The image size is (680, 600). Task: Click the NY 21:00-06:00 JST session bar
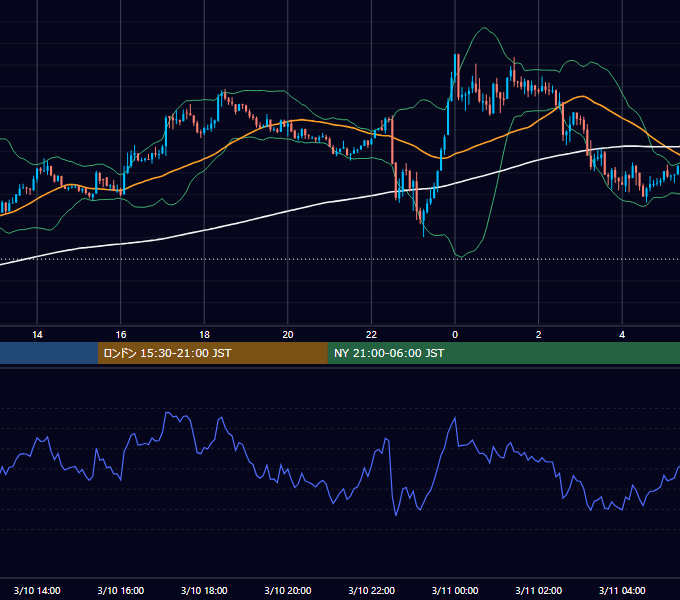[503, 353]
